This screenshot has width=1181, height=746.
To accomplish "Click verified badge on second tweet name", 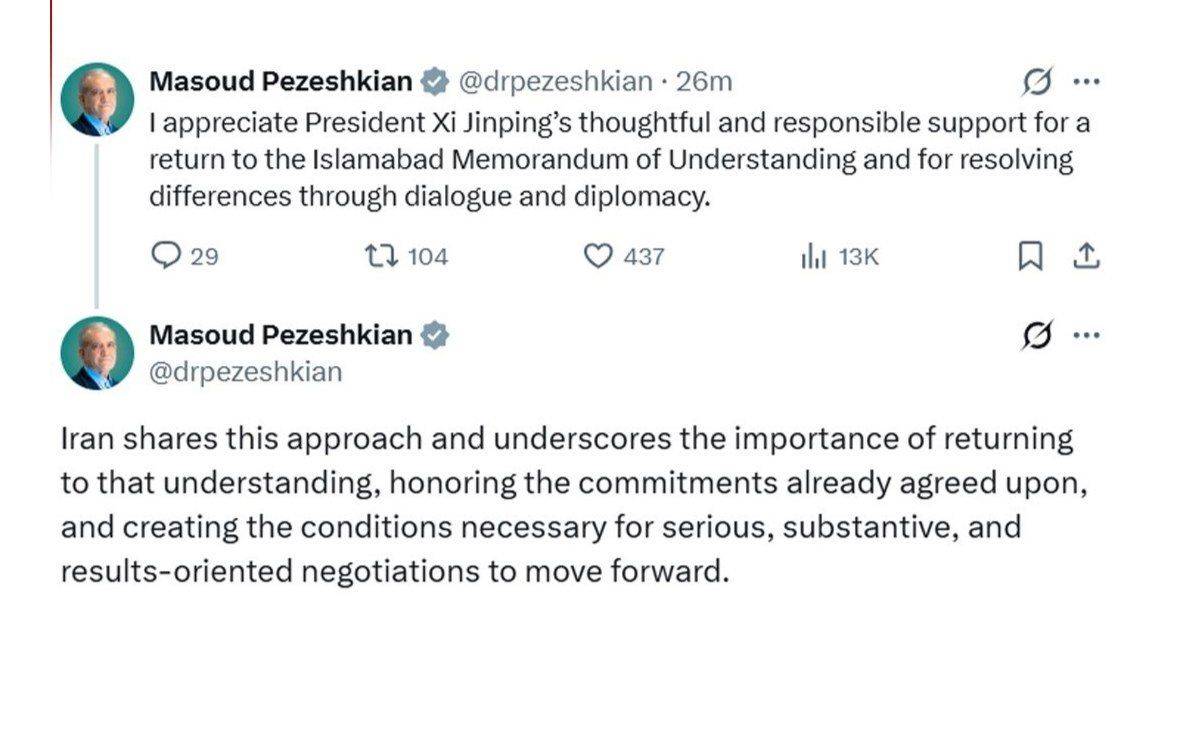I will click(435, 335).
